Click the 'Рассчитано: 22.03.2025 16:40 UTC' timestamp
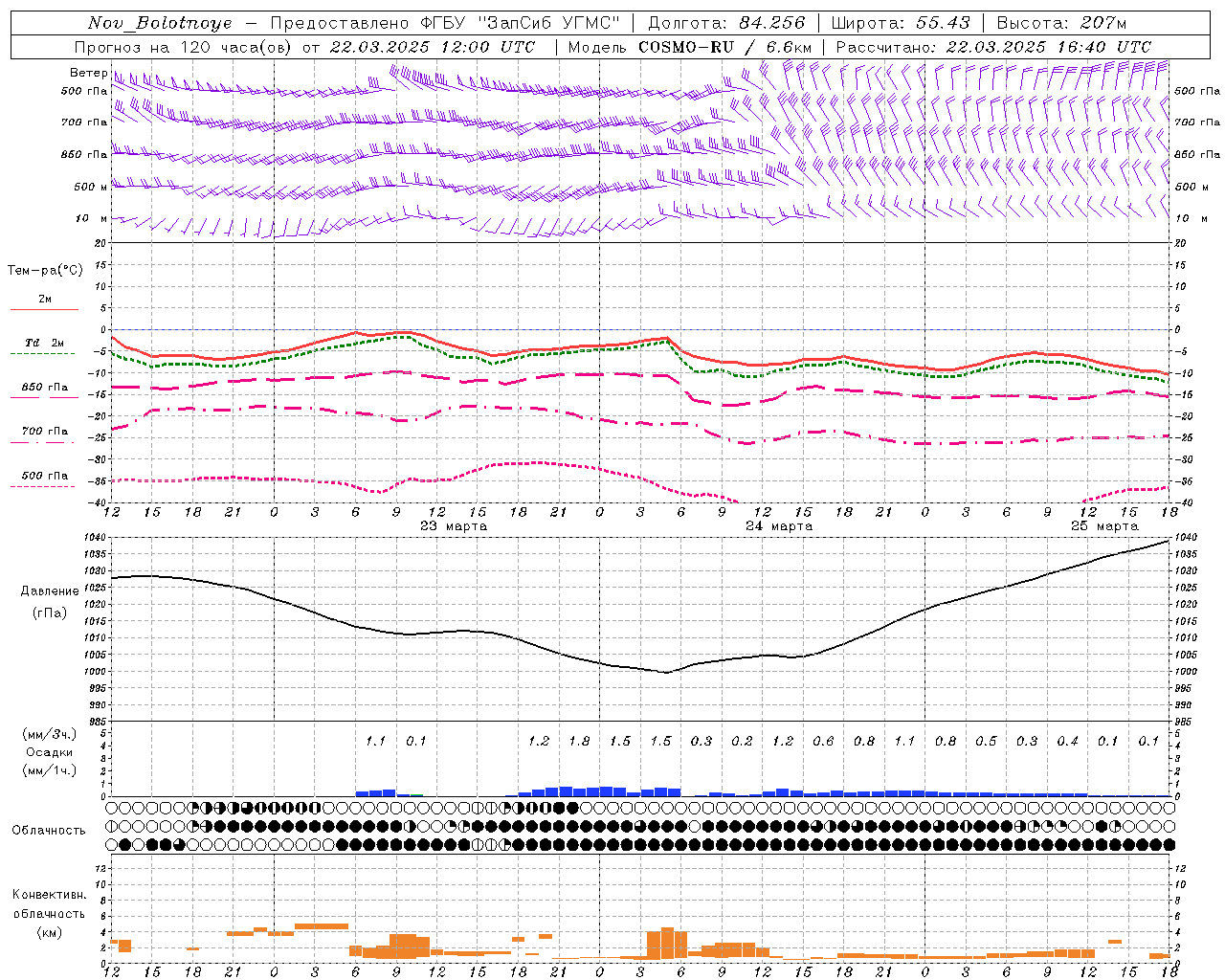 pyautogui.click(x=993, y=47)
